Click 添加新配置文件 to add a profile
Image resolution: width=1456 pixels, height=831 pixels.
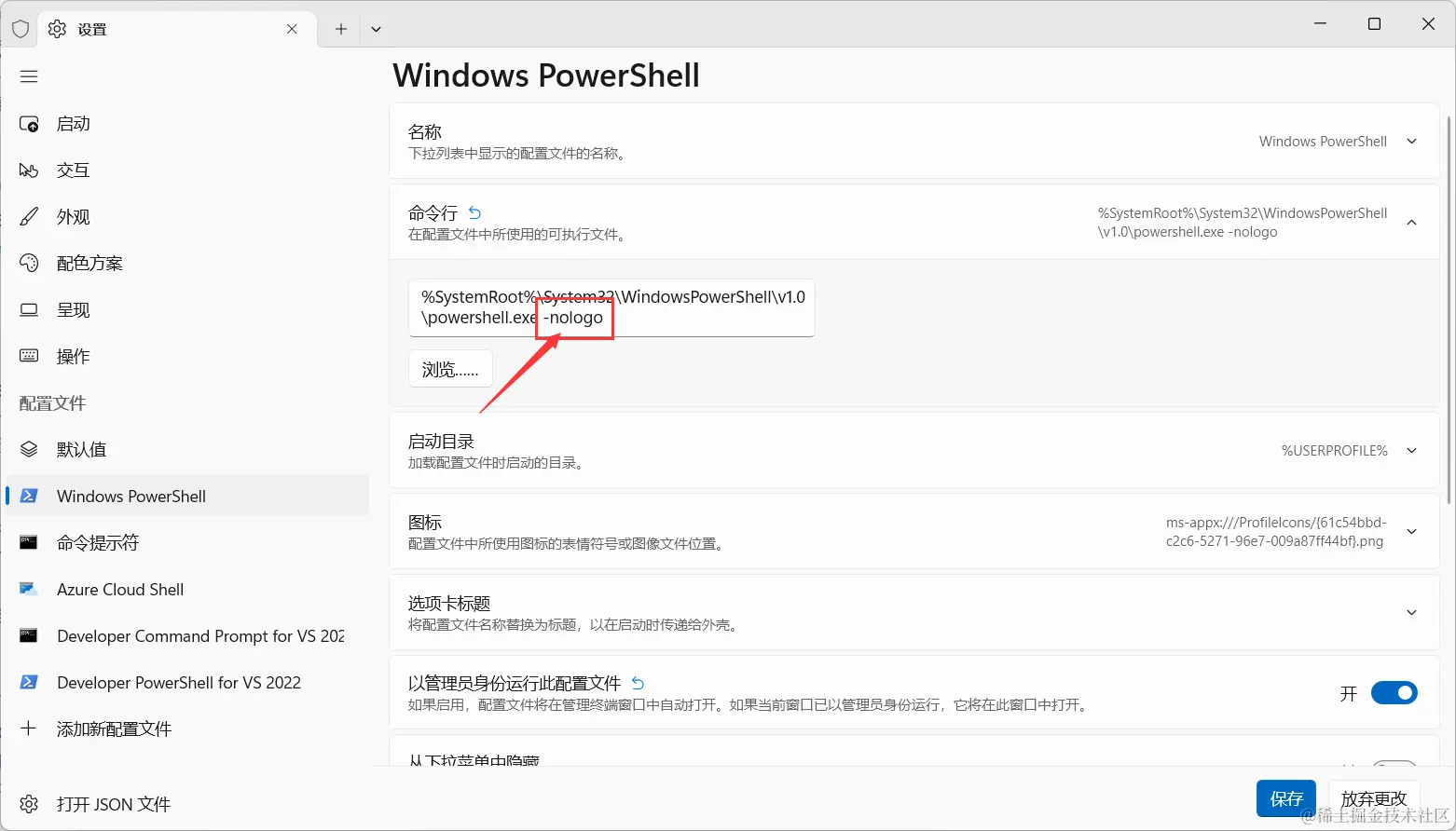[x=186, y=729]
